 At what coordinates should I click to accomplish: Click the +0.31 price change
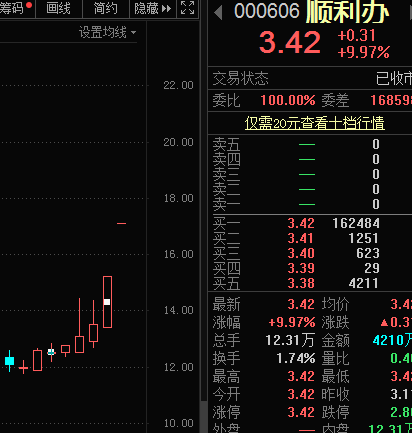357,35
